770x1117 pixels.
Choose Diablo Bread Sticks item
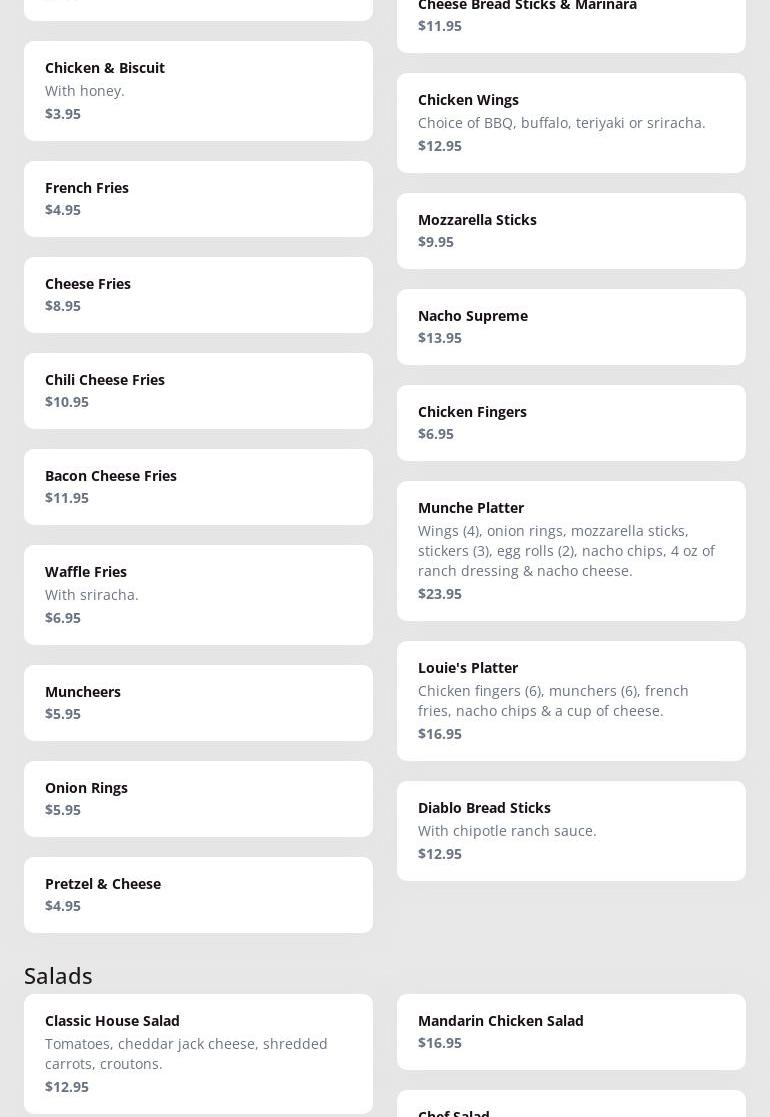pyautogui.click(x=571, y=831)
